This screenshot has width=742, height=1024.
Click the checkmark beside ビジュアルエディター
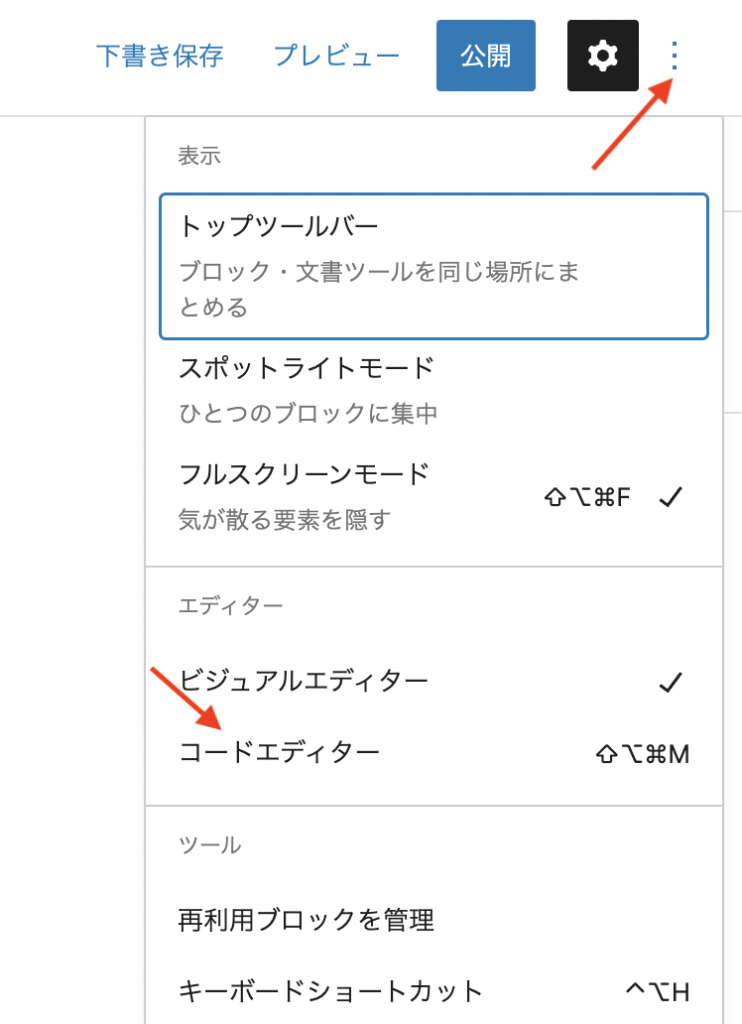(x=670, y=683)
